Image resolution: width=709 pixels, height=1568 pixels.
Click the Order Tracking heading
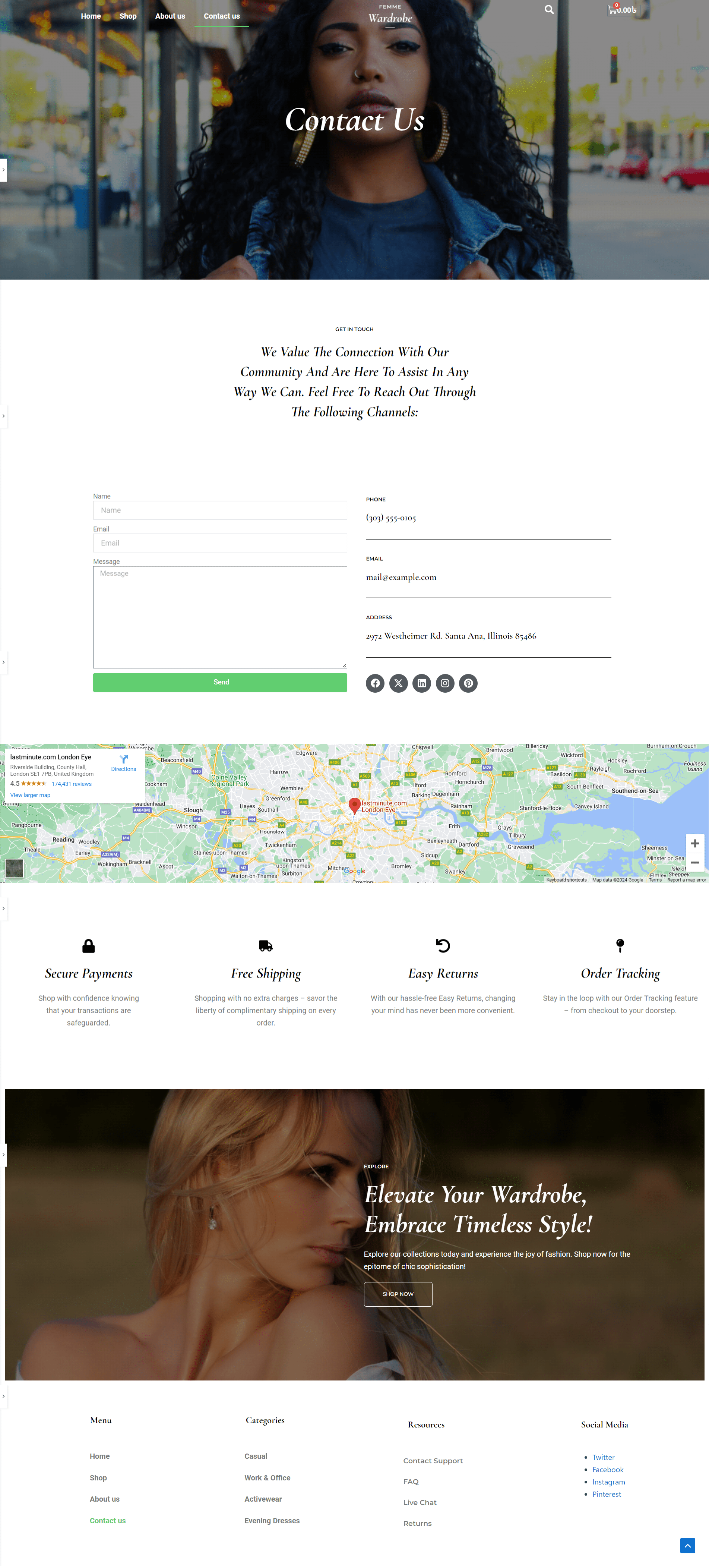[620, 973]
